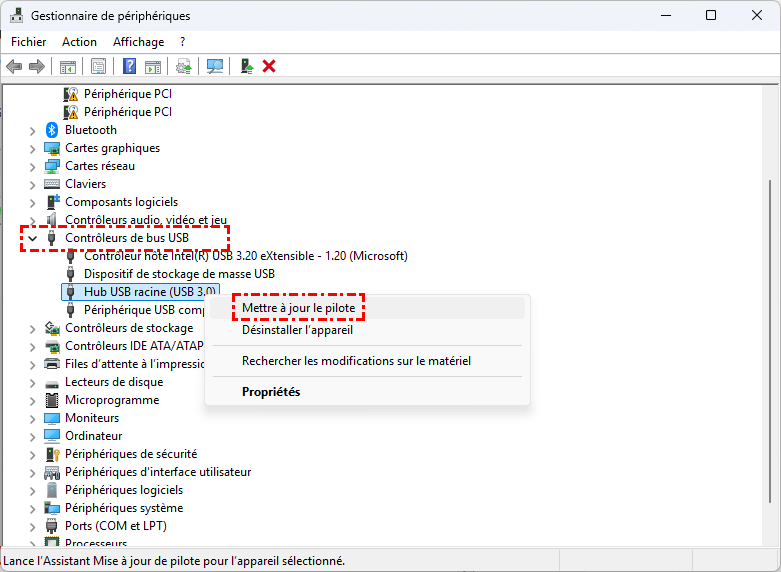Click the show/hide console tree icon

click(68, 66)
